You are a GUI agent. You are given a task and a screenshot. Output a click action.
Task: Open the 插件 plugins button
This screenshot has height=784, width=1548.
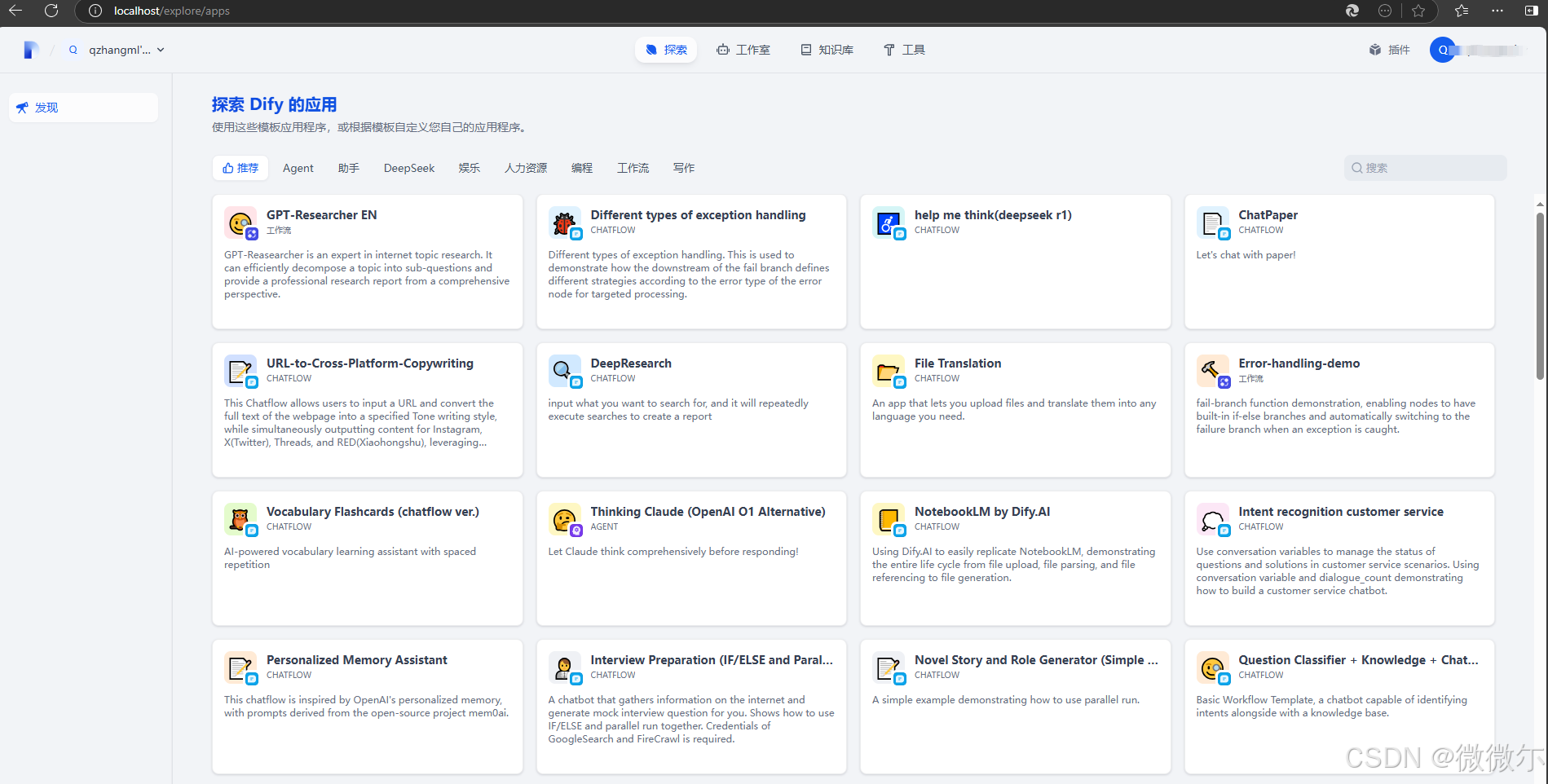point(1390,50)
